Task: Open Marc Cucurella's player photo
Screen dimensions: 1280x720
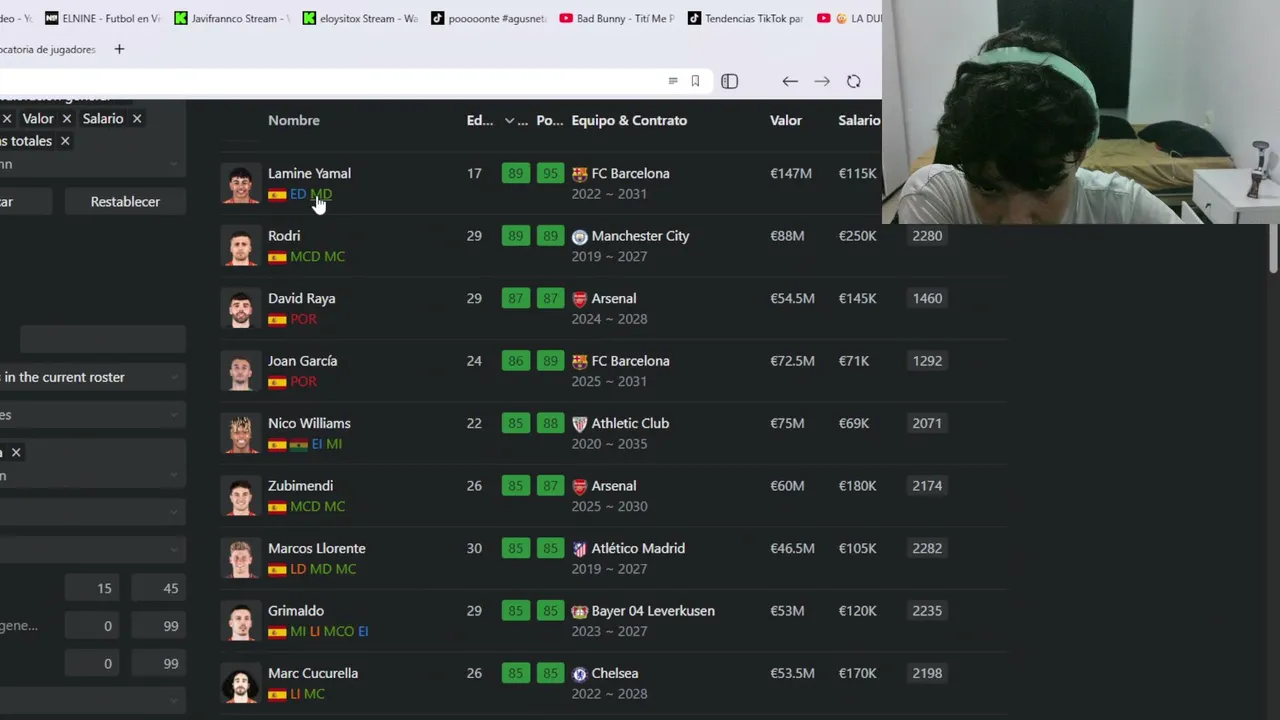Action: click(x=240, y=684)
